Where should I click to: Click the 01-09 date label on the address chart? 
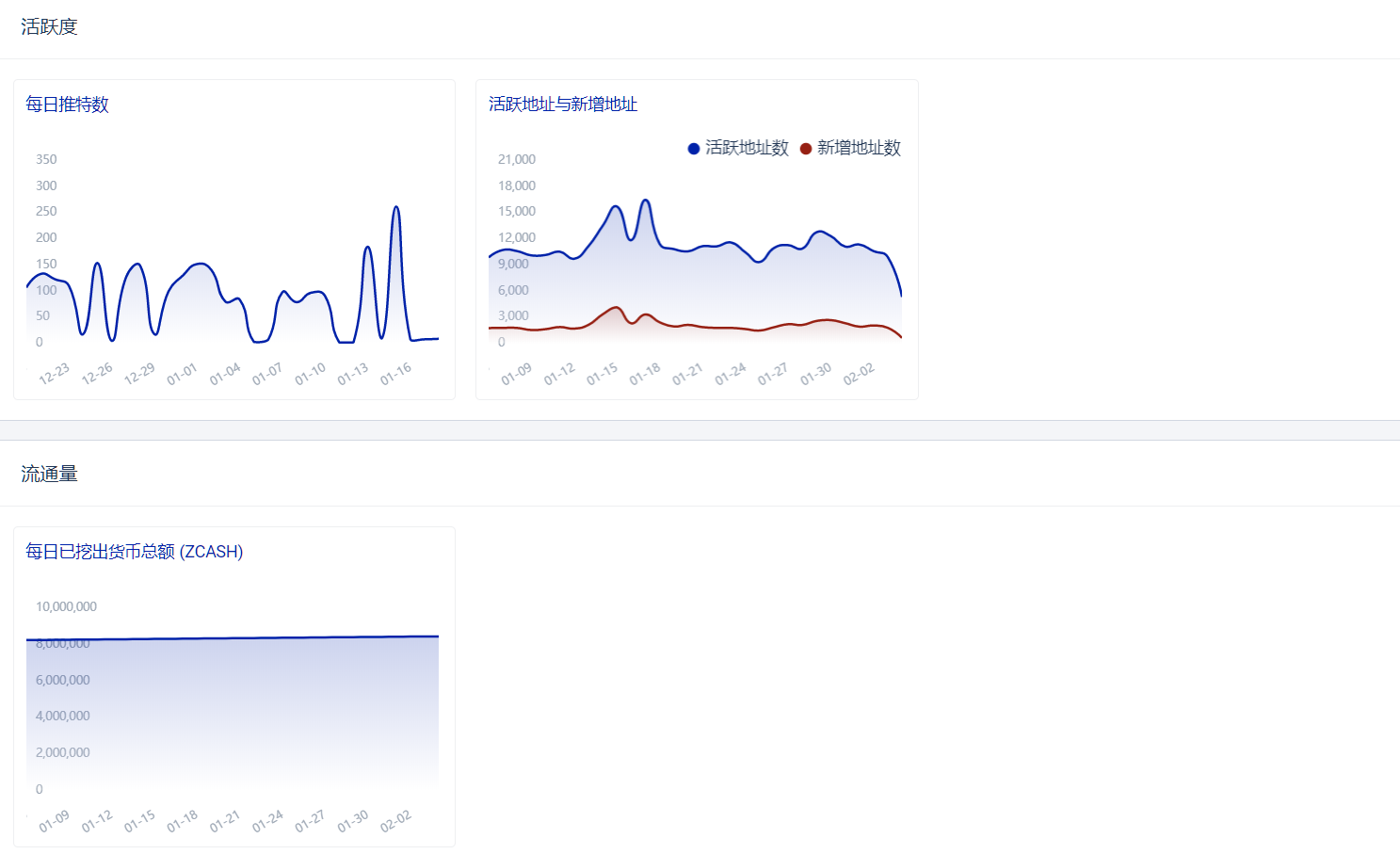tap(516, 374)
